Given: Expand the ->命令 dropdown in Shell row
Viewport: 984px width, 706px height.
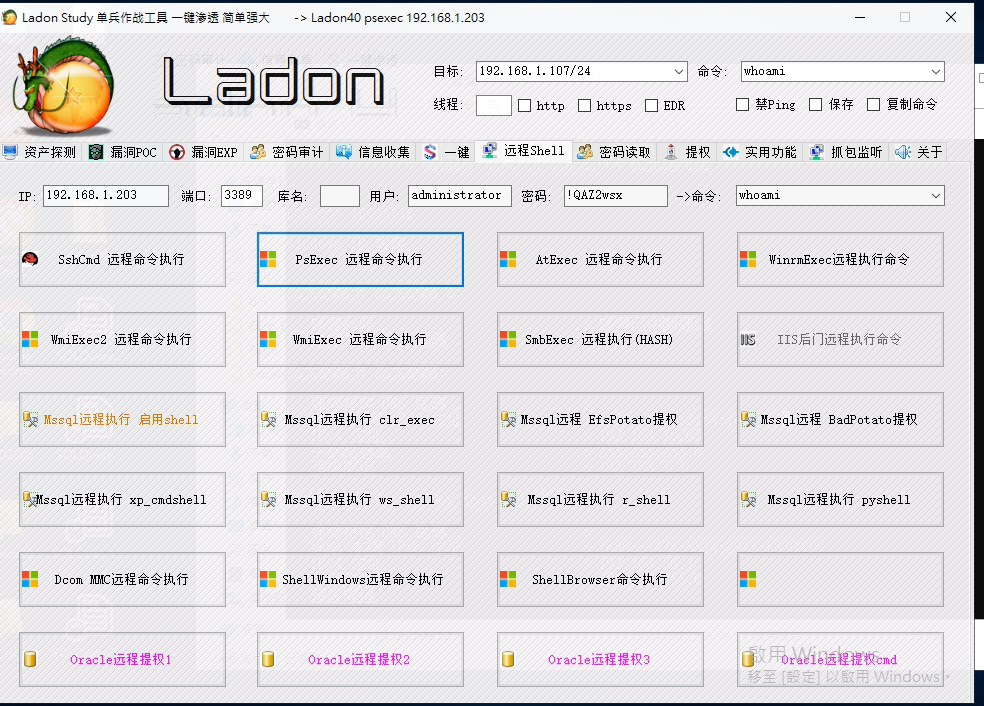Looking at the screenshot, I should [x=936, y=196].
